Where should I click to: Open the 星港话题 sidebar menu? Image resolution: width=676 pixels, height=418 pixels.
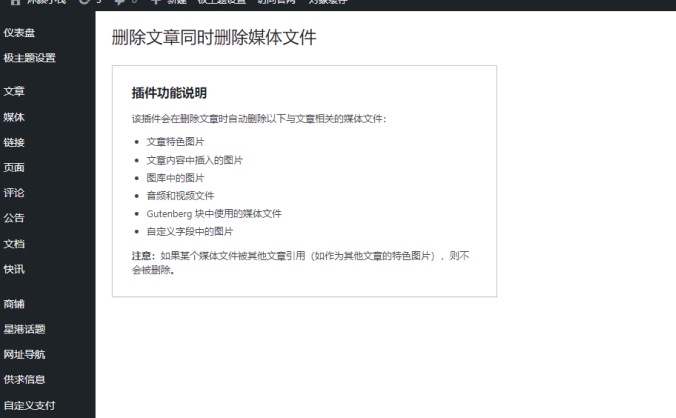coord(24,329)
